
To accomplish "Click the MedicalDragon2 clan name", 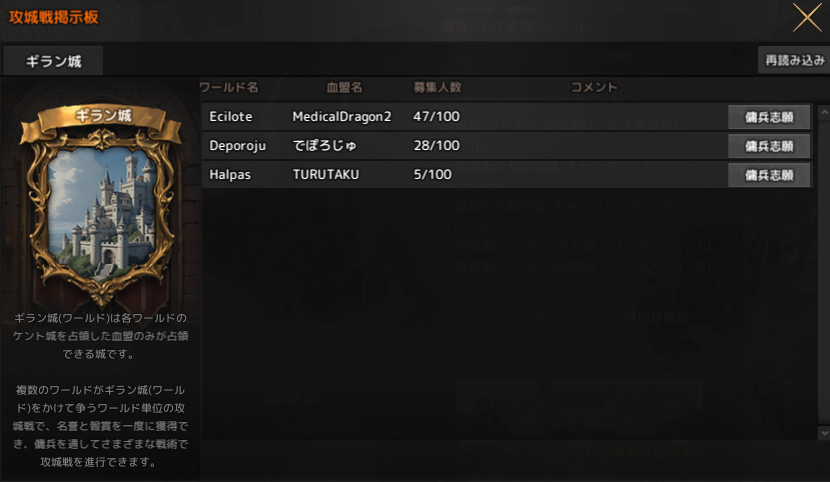I will pos(341,116).
